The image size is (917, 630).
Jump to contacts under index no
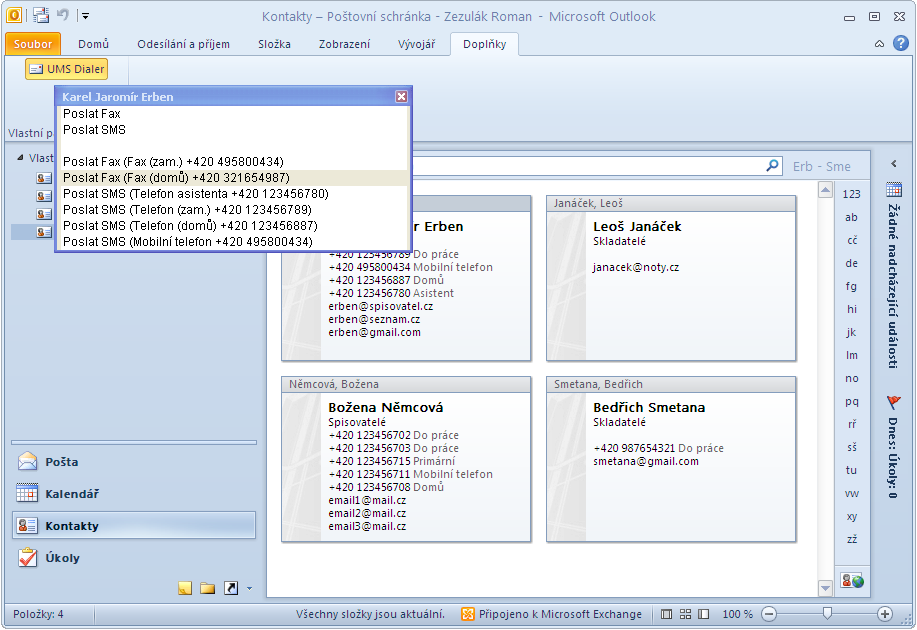[x=852, y=378]
